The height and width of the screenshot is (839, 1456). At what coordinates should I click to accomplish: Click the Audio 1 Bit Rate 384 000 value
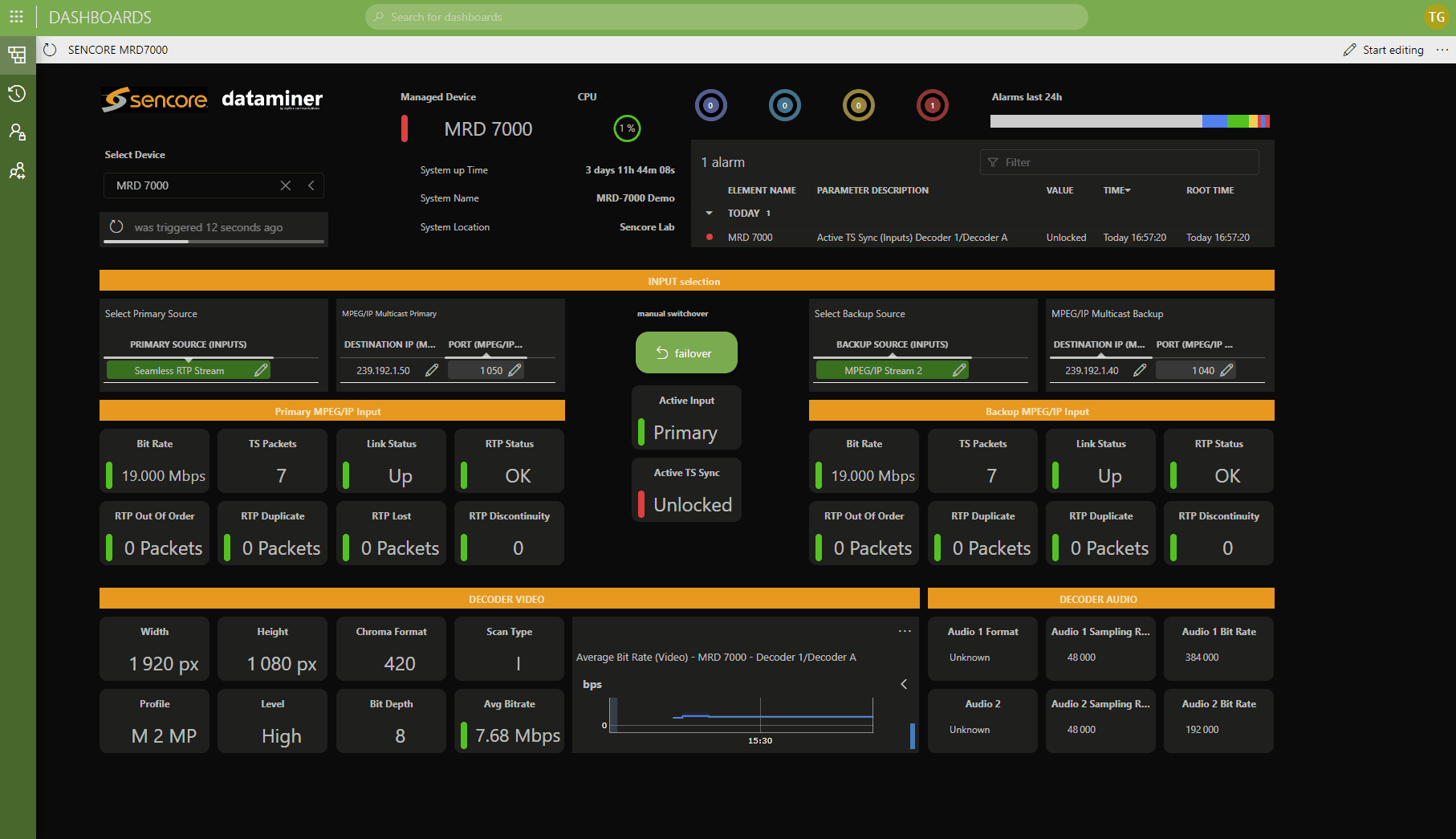pyautogui.click(x=1202, y=658)
